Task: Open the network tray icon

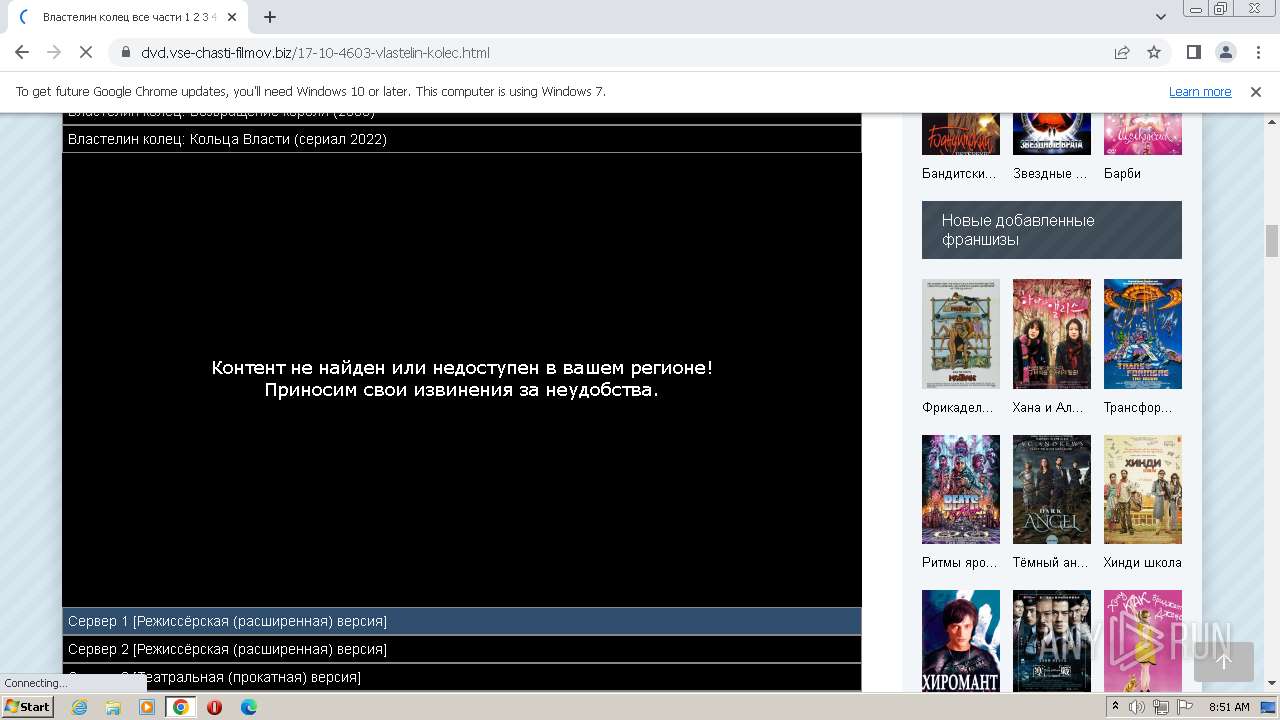Action: pyautogui.click(x=1161, y=707)
